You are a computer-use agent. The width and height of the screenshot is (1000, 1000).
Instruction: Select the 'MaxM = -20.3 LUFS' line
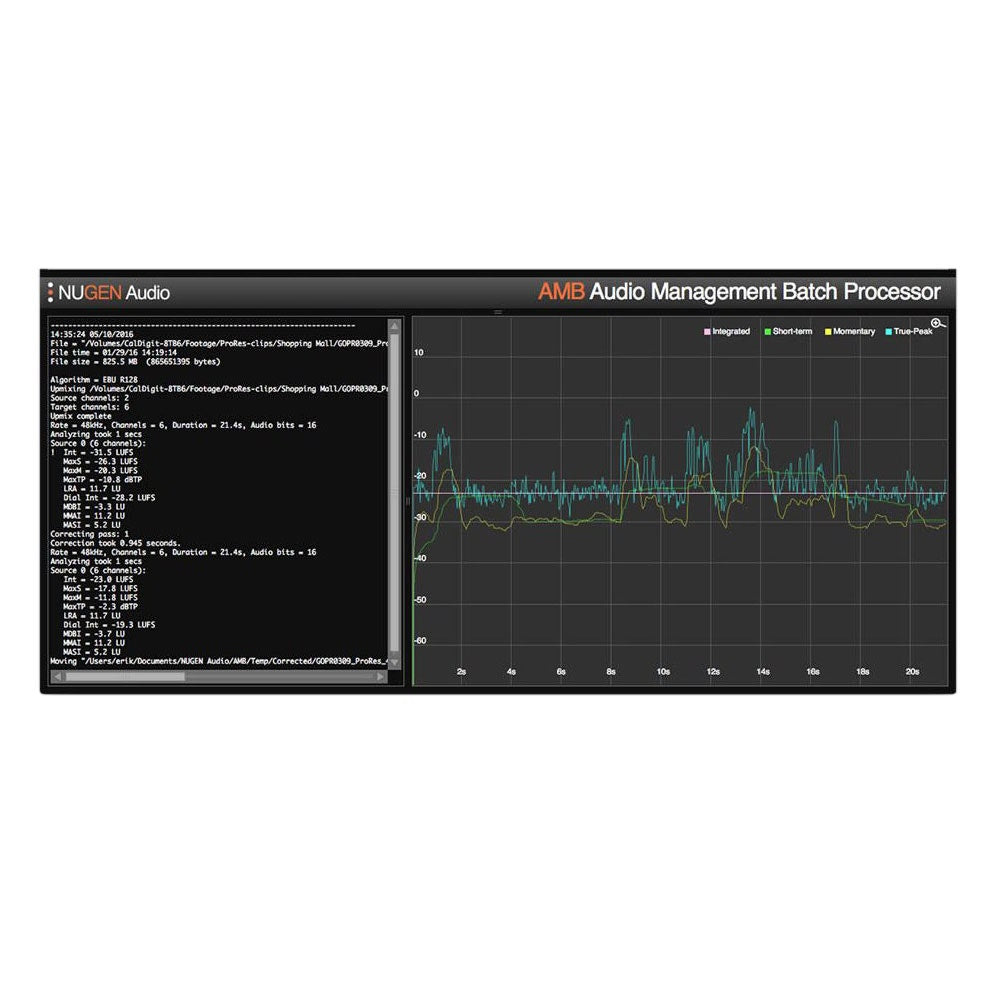point(100,470)
